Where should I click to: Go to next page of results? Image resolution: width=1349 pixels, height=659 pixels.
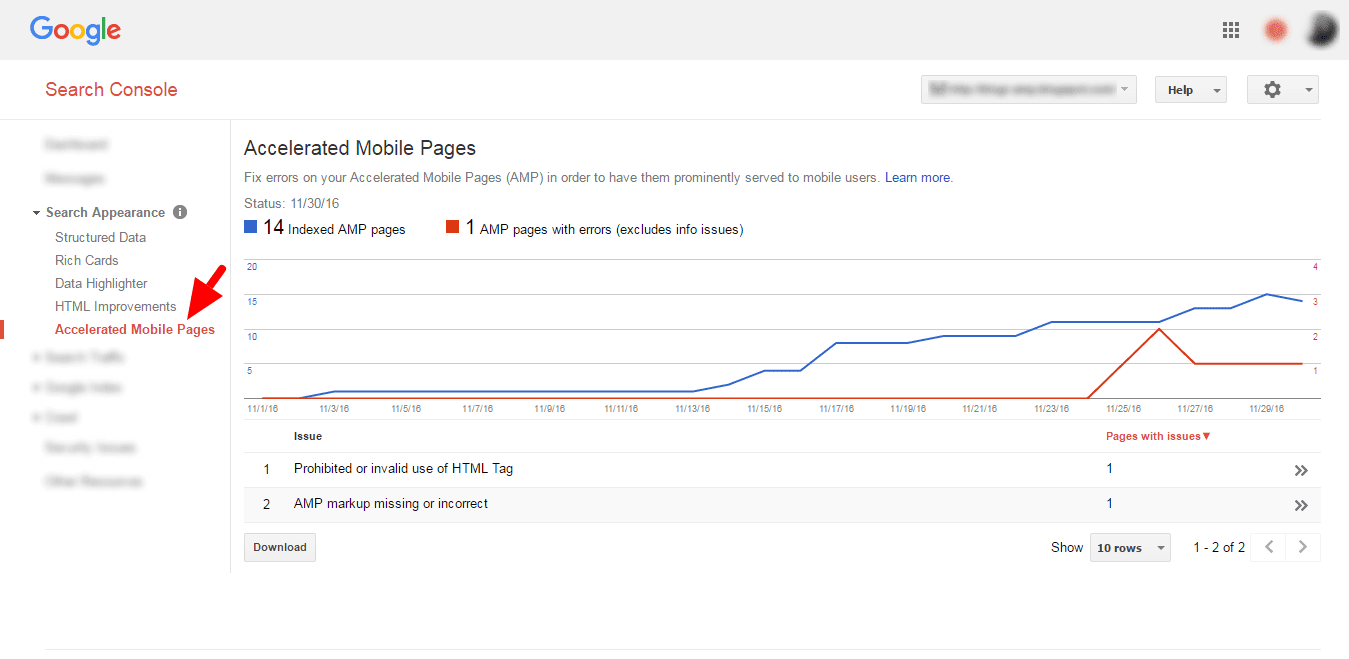tap(1302, 547)
